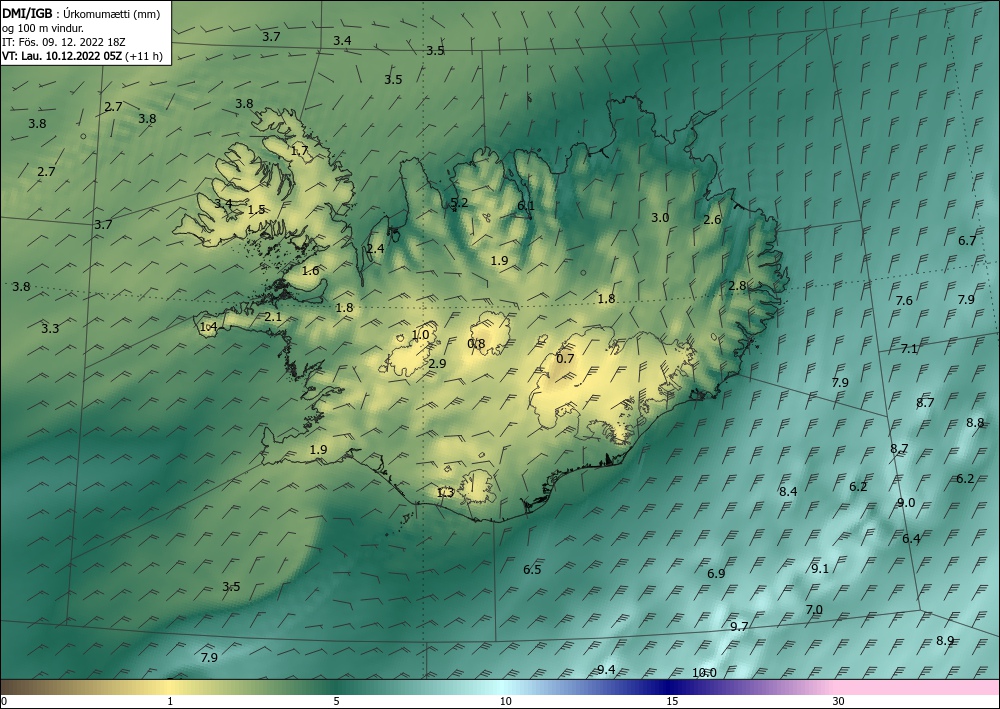The width and height of the screenshot is (1000, 709).
Task: Click the 1.6 value label
Action: point(311,270)
